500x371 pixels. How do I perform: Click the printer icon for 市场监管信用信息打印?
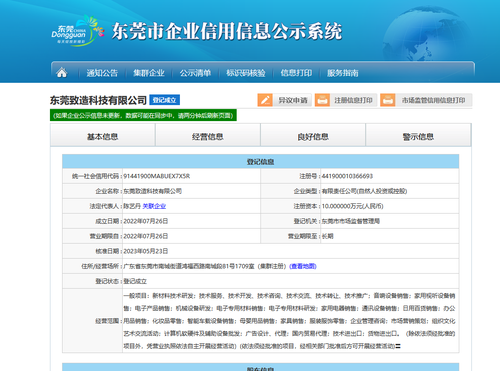coord(388,100)
